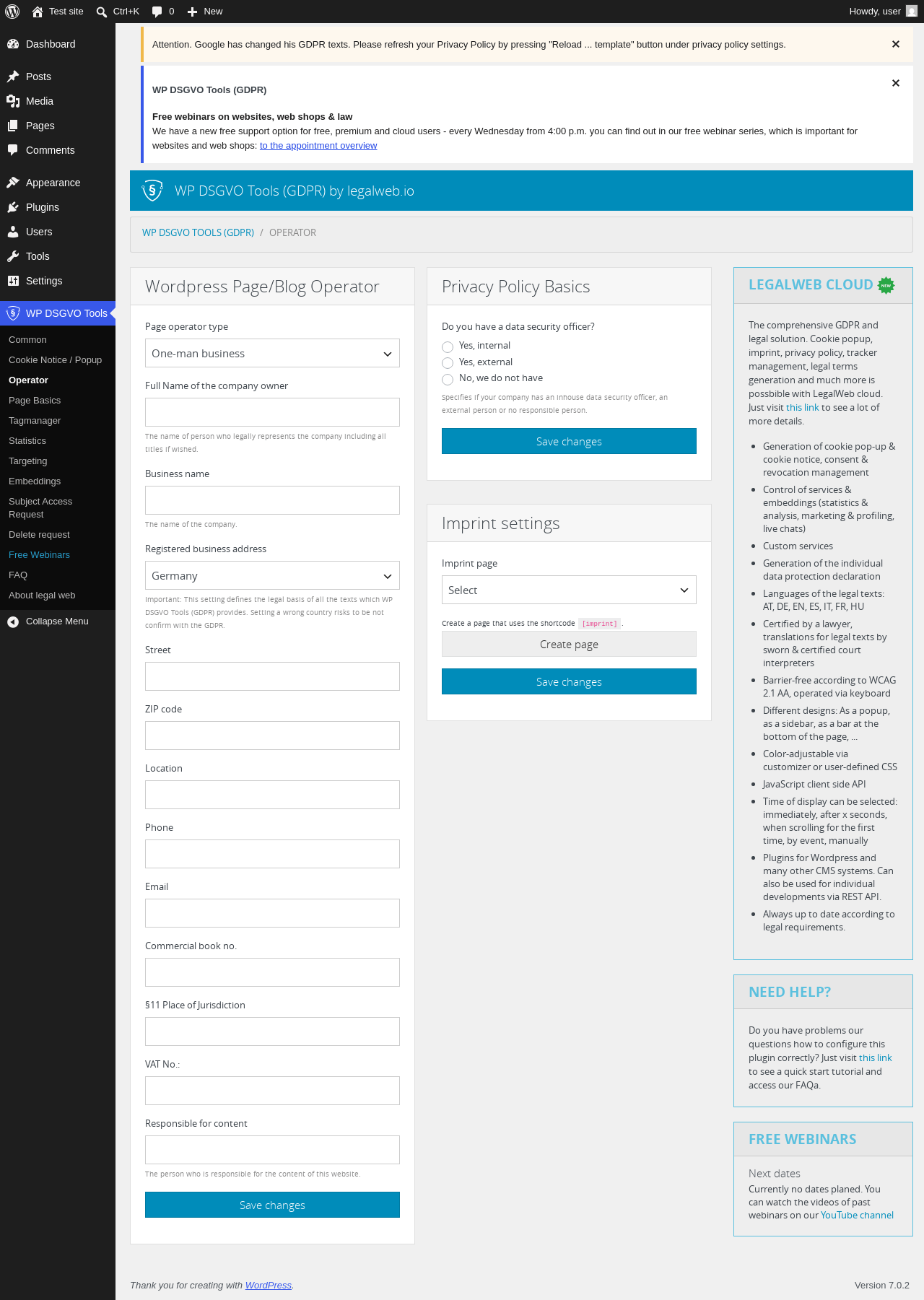Click the Collapse Menu arrow icon
The image size is (924, 1300).
(13, 621)
